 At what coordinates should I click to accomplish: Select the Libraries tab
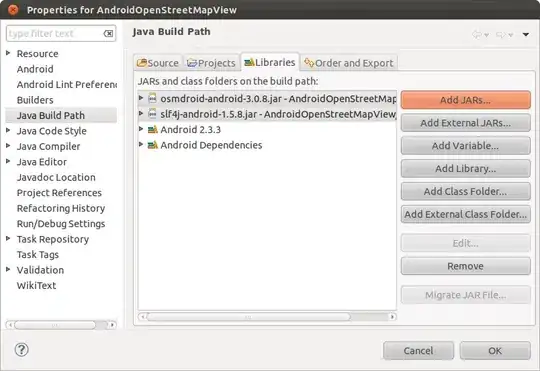270,62
